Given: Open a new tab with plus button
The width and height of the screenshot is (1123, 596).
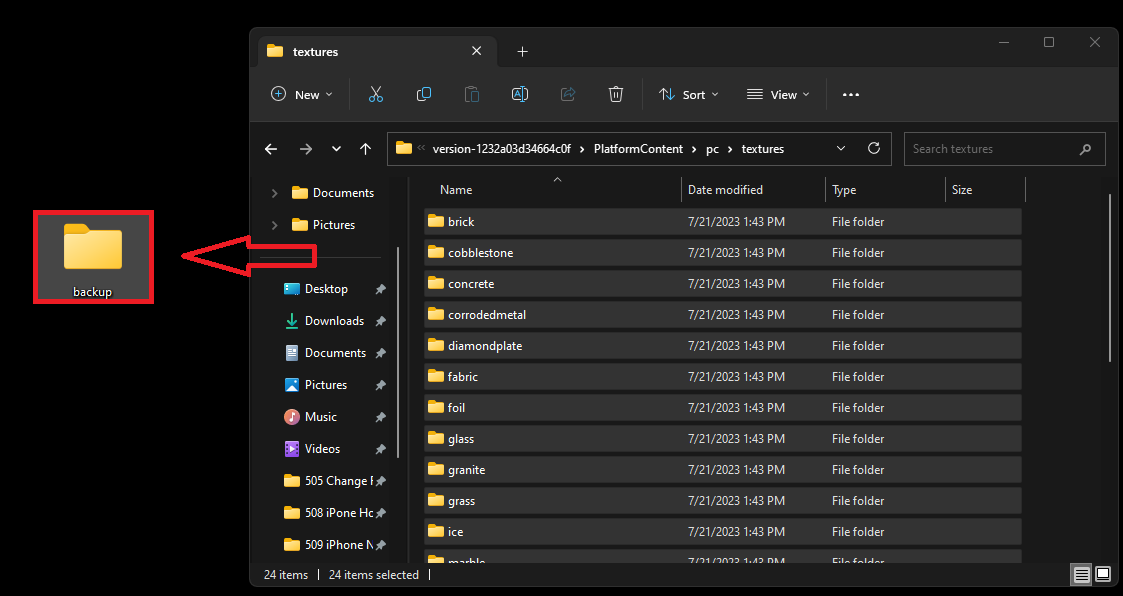Looking at the screenshot, I should tap(522, 51).
